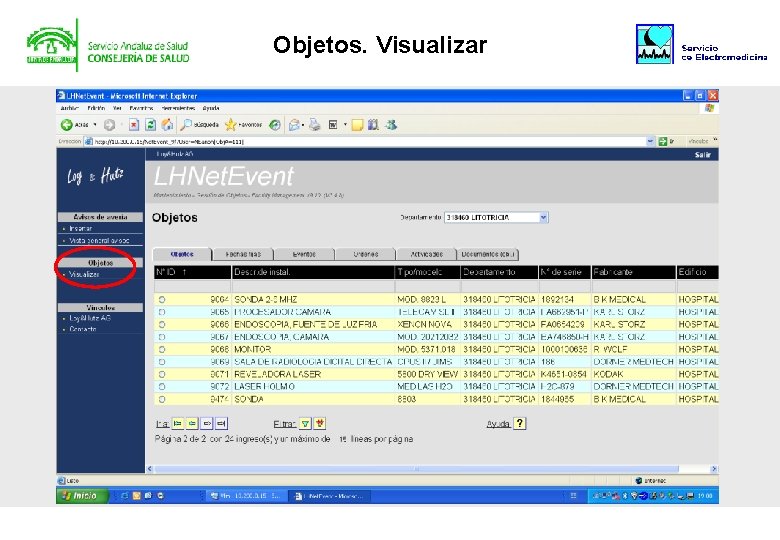This screenshot has width=780, height=540.
Task: Click the Visualizar link under Objetos
Action: tap(84, 274)
